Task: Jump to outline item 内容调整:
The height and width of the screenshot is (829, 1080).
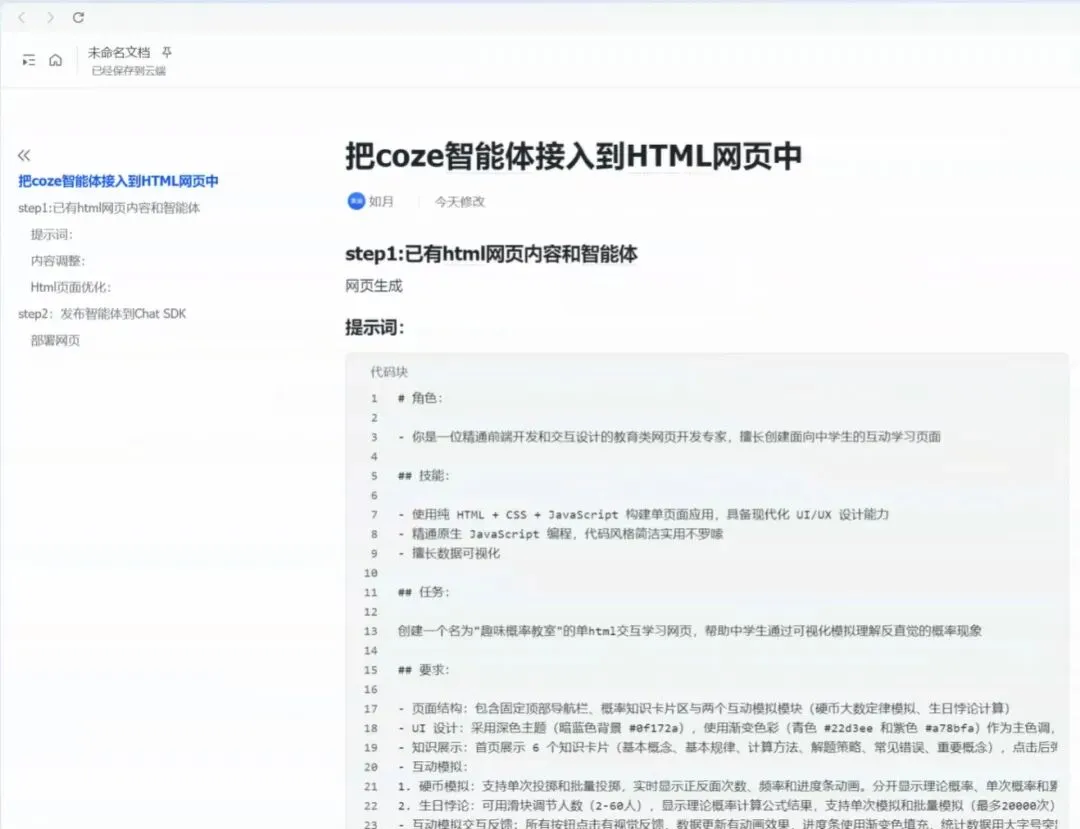Action: 58,261
